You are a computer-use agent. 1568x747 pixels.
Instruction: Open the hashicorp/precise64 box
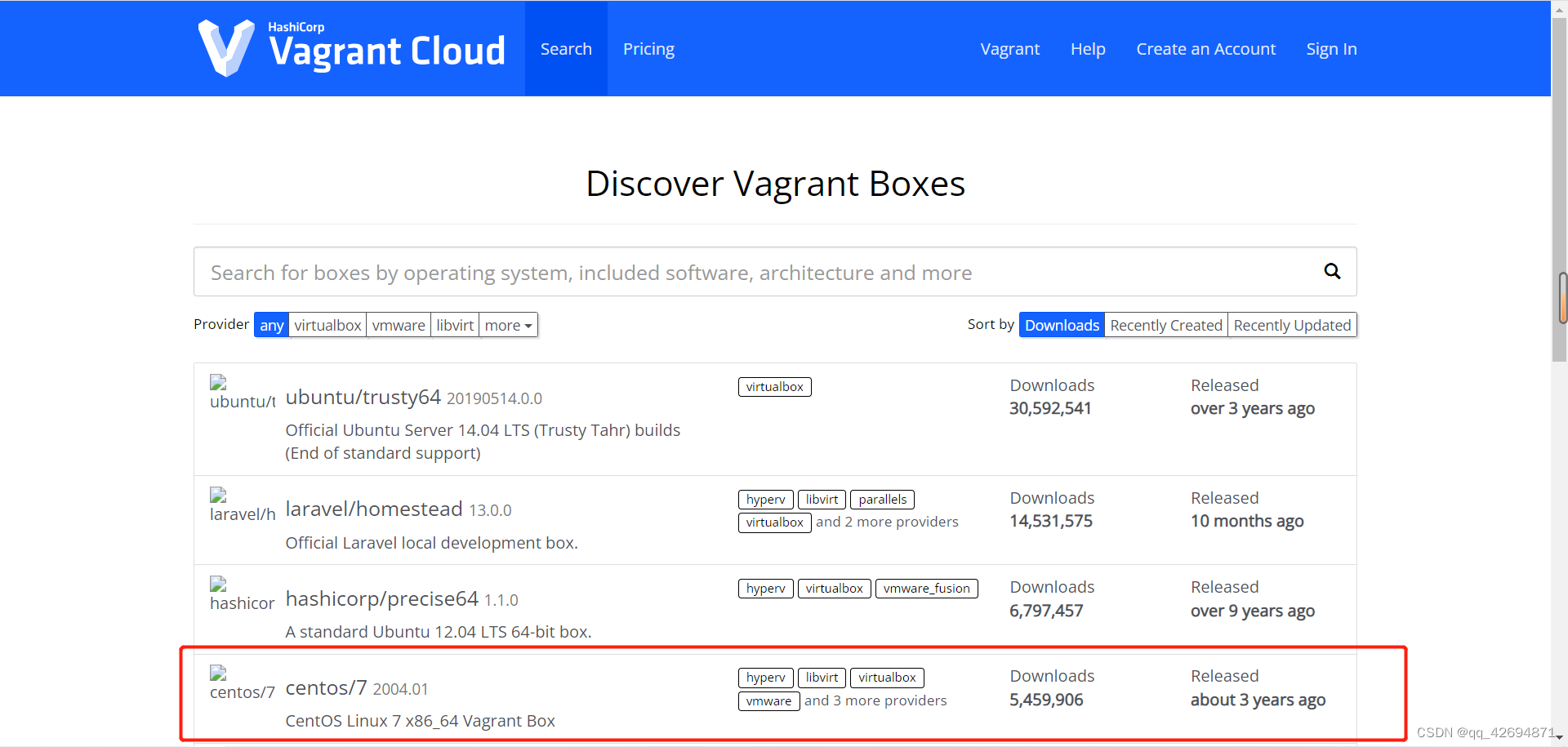pos(381,598)
